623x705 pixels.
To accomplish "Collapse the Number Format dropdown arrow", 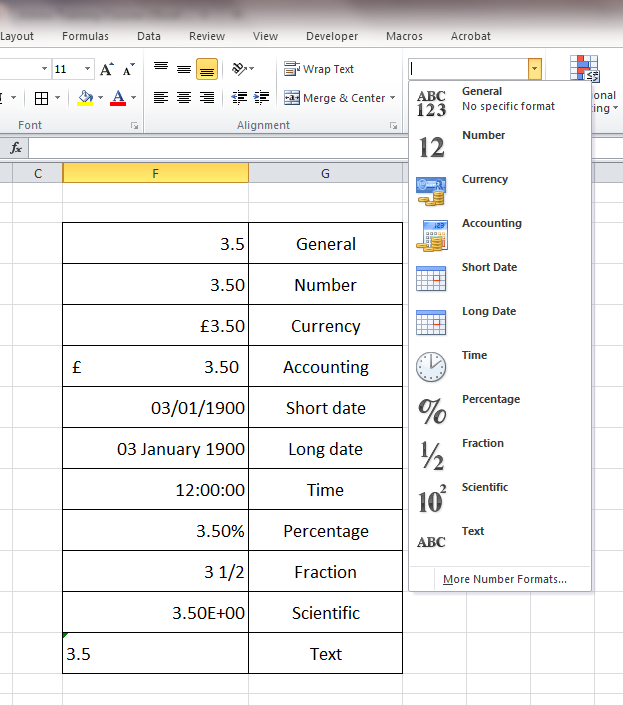I will (x=535, y=69).
